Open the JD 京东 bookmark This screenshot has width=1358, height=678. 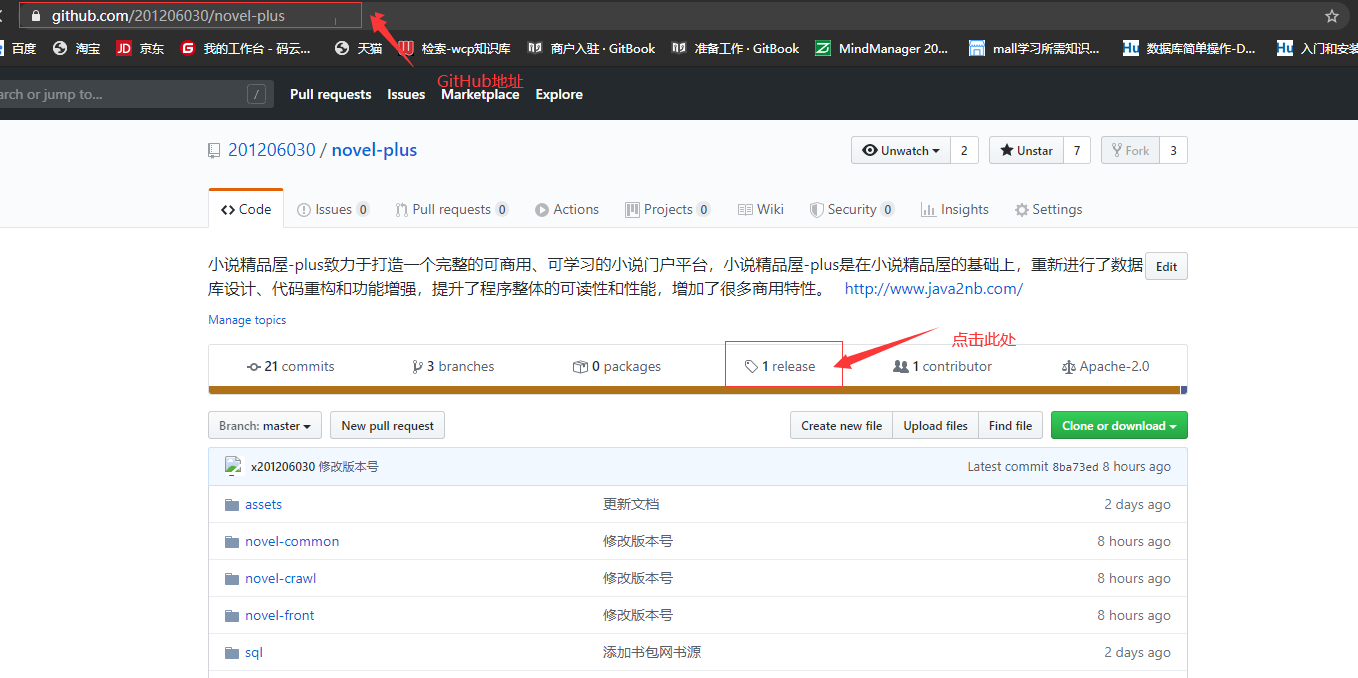140,48
